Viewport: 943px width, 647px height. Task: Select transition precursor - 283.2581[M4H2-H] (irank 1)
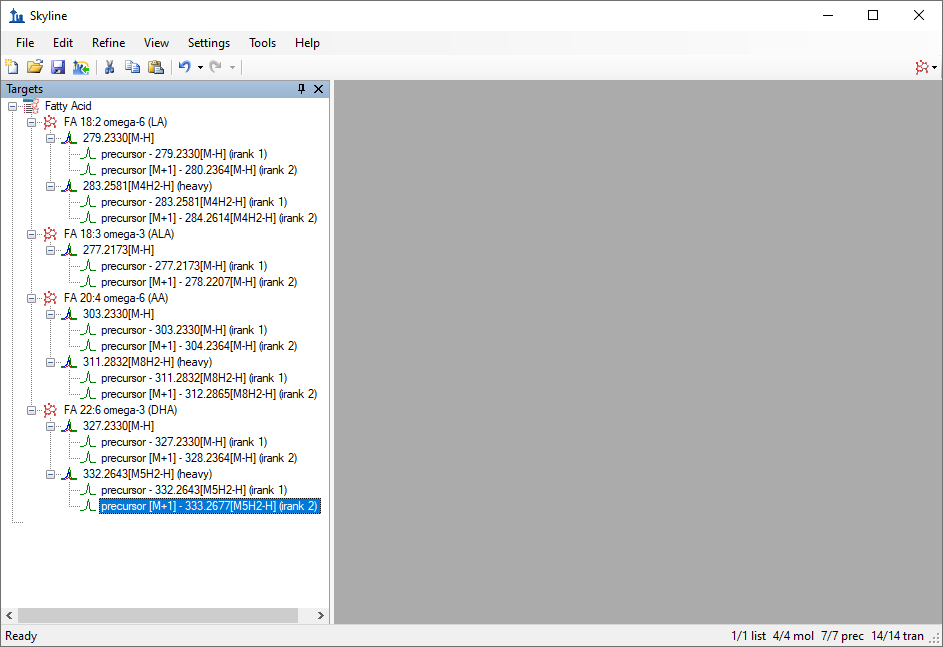point(194,202)
